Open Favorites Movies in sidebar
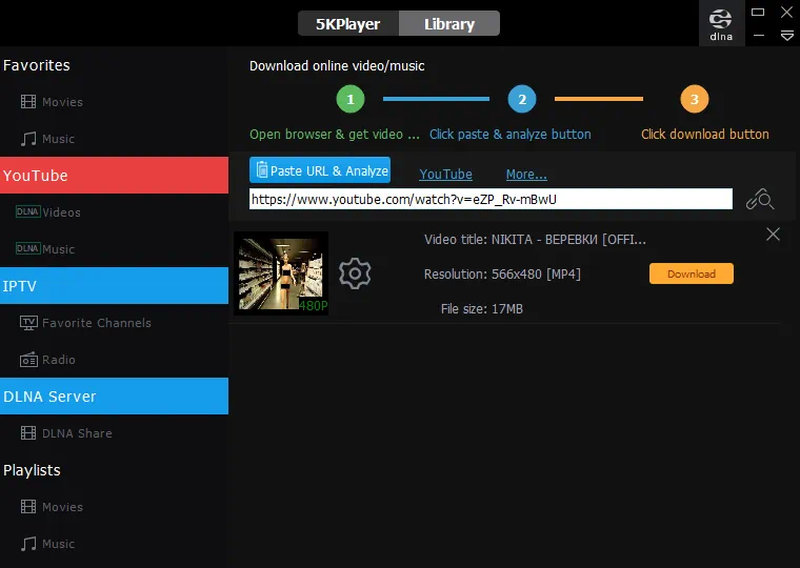800x568 pixels. tap(52, 102)
